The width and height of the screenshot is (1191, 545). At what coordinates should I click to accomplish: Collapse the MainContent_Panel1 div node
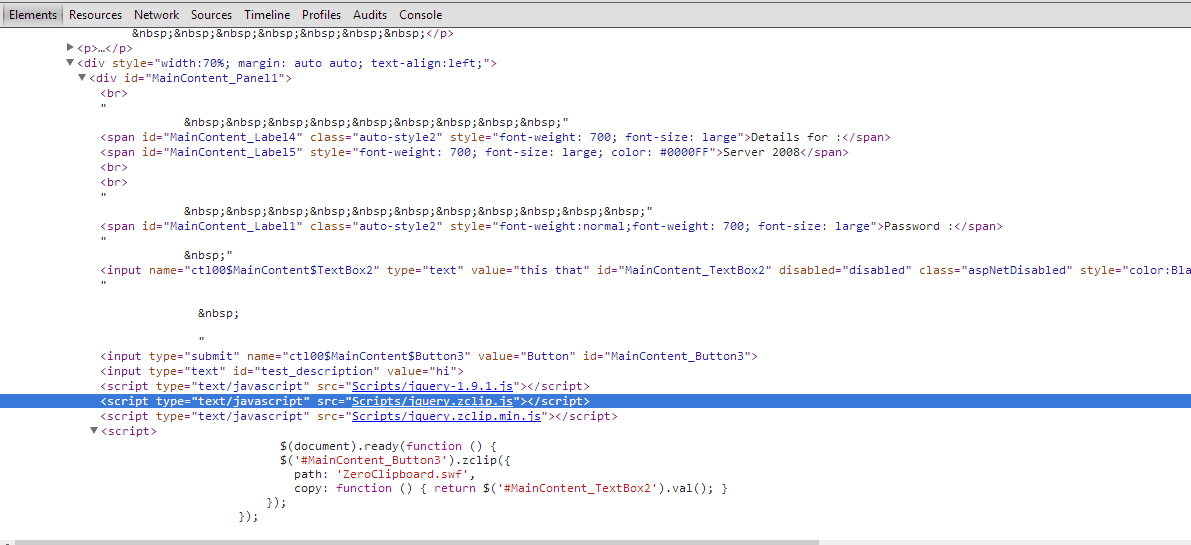[82, 77]
